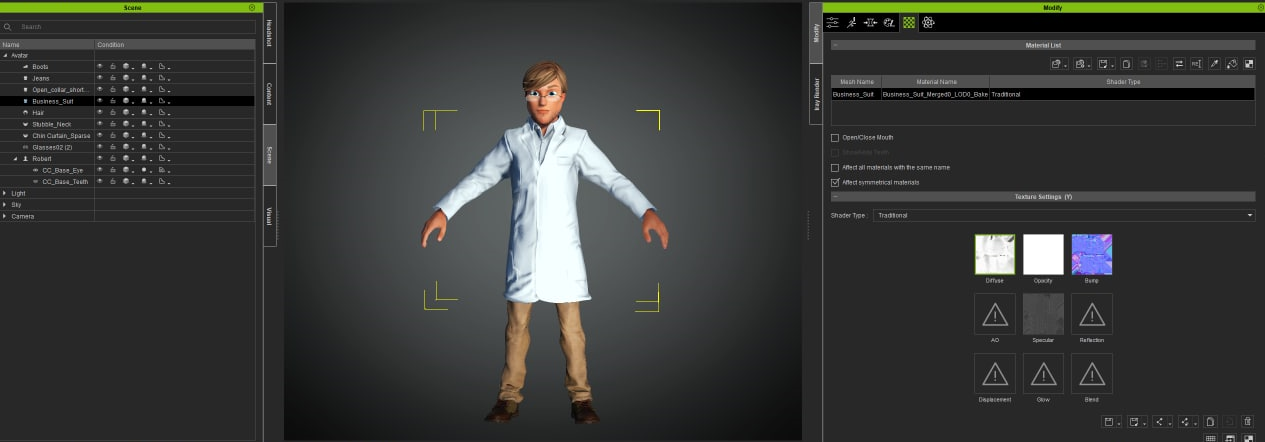
Task: Toggle the lock icon for Boots row
Action: 113,66
